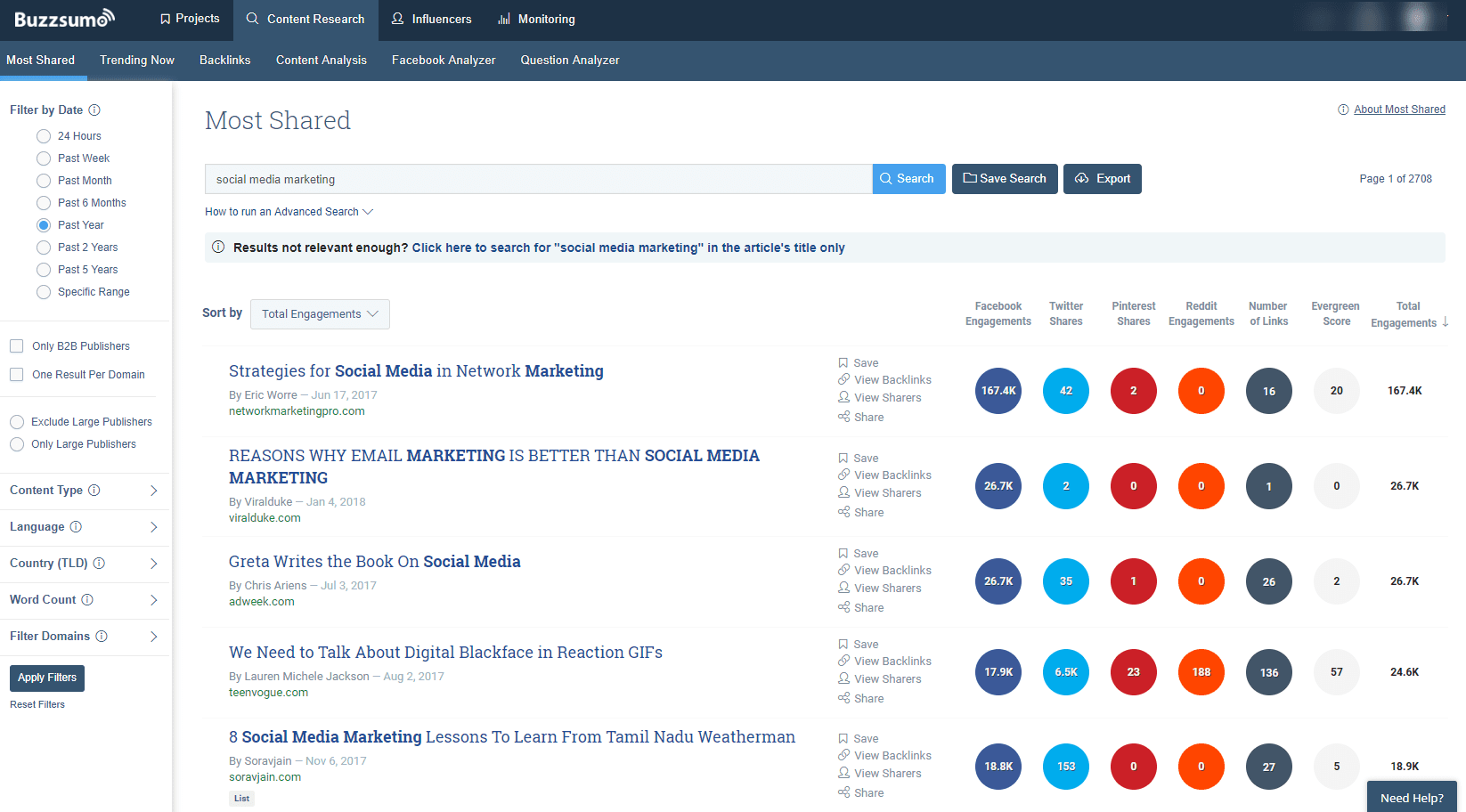Screen dimensions: 1466x812
Task: Click the info icon next to Language
Action: pyautogui.click(x=76, y=527)
